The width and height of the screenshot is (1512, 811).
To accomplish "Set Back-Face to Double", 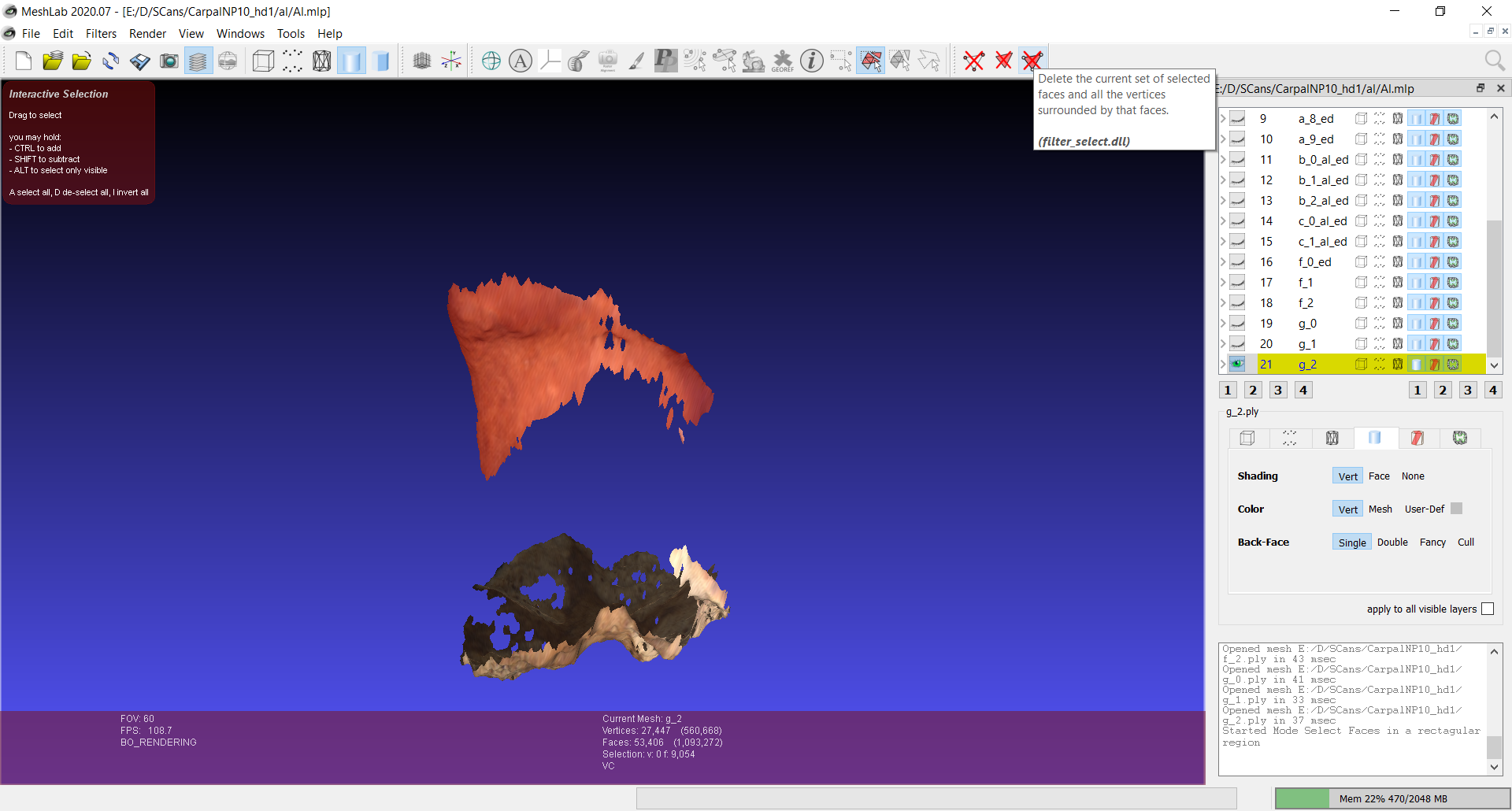I will 1392,542.
